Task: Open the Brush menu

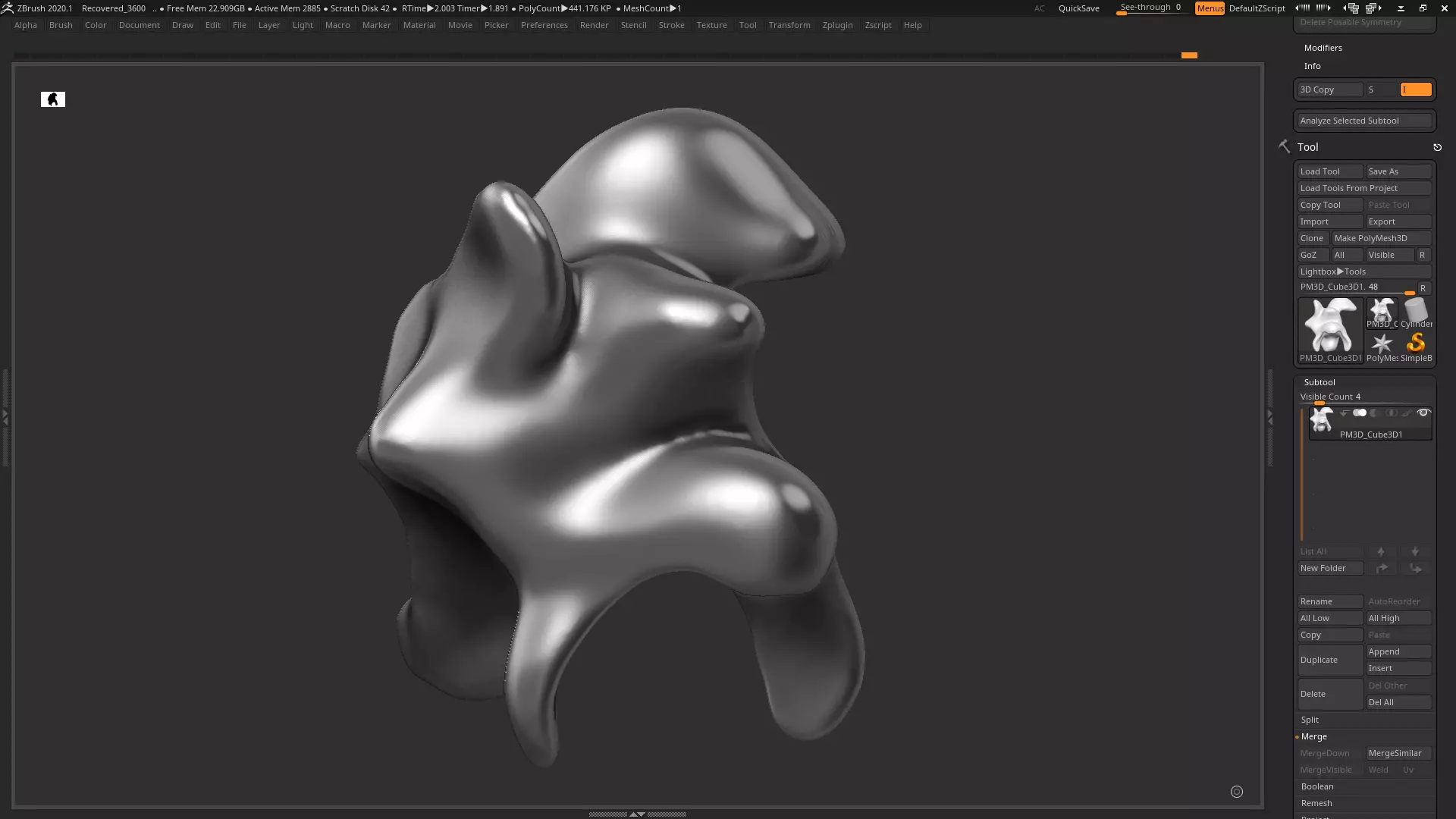Action: point(61,25)
